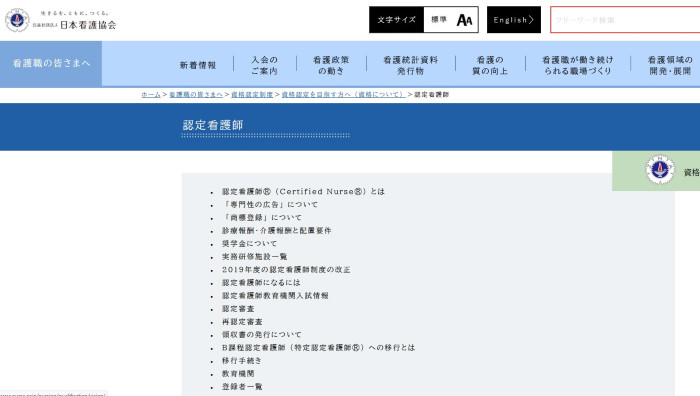Open the 看護政策の動き menu item
700x396 pixels.
[331, 65]
